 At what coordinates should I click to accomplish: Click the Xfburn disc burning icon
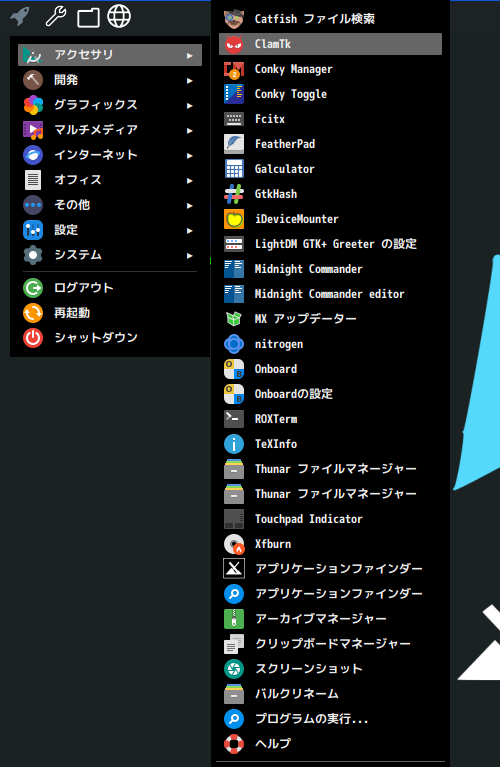coord(234,543)
